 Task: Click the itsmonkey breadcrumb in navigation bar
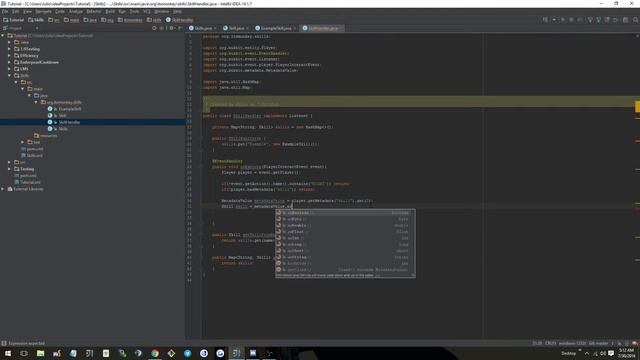(130, 20)
